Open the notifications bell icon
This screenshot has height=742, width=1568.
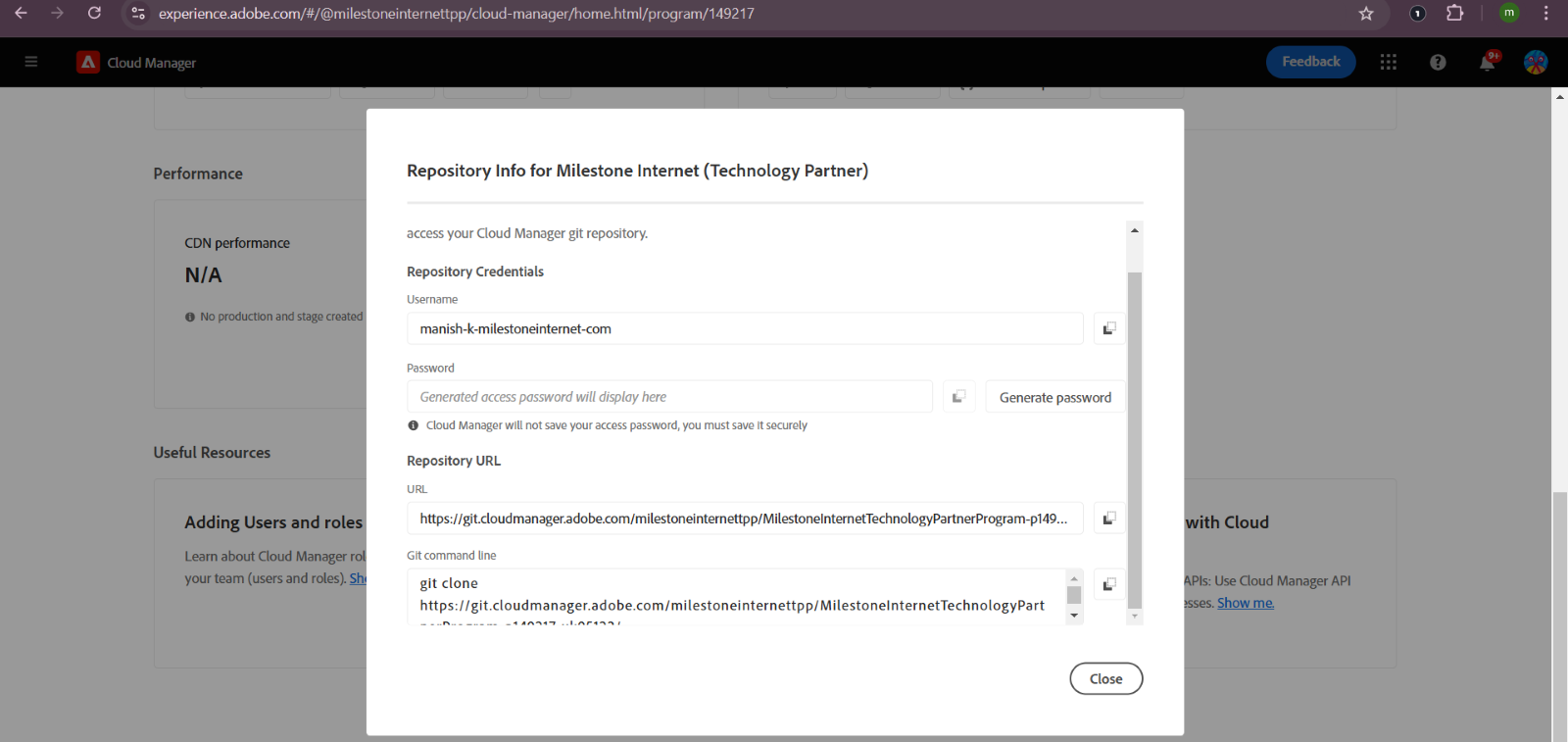pyautogui.click(x=1488, y=62)
